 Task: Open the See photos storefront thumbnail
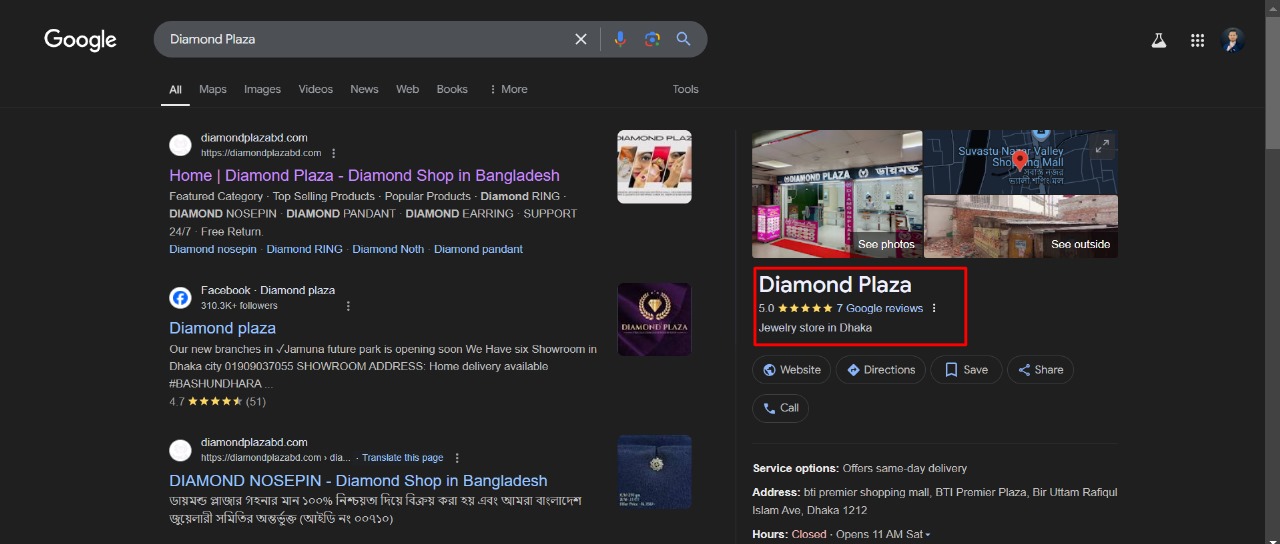pos(837,194)
